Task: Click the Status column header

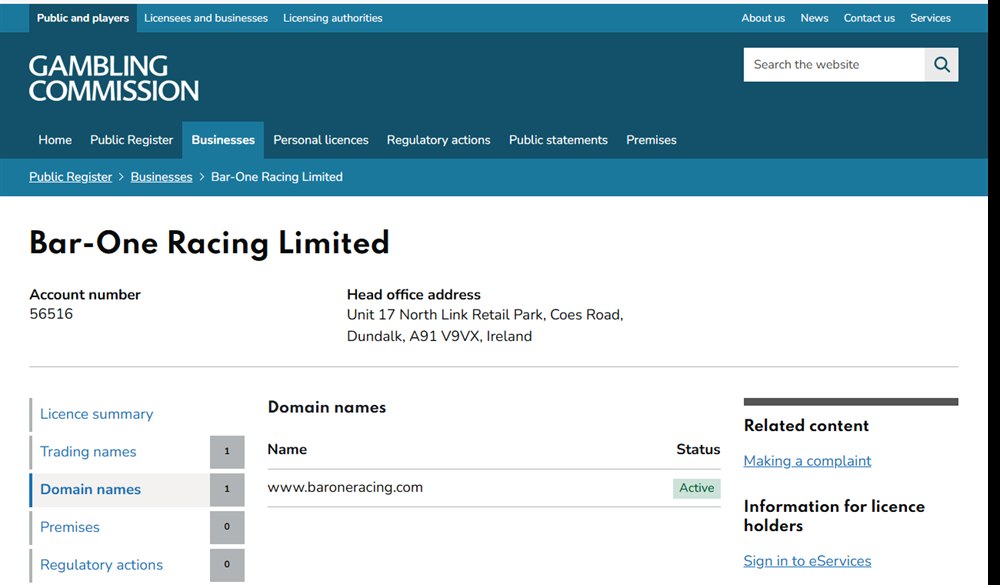Action: tap(698, 449)
